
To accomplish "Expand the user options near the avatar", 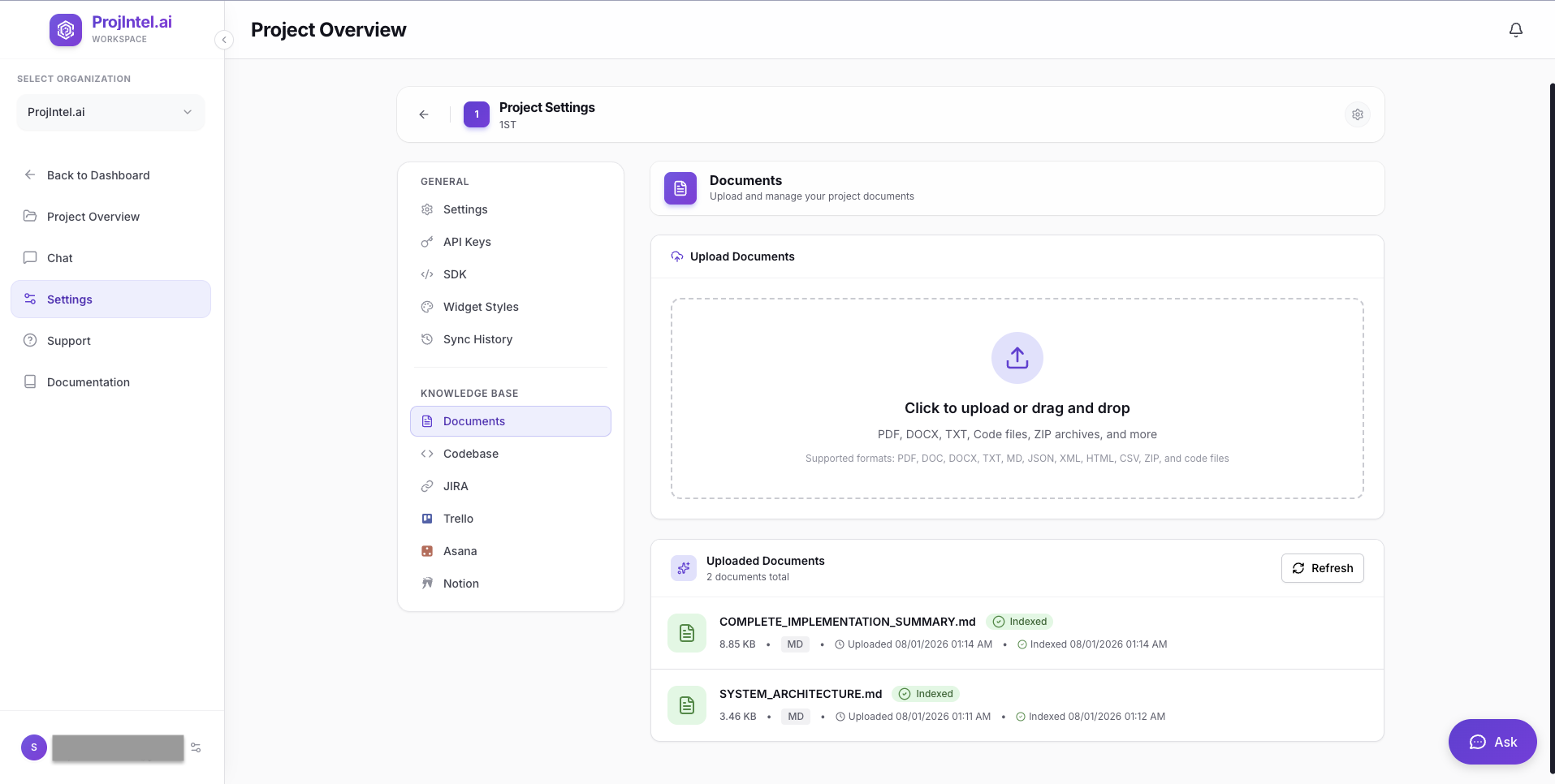I will (195, 747).
